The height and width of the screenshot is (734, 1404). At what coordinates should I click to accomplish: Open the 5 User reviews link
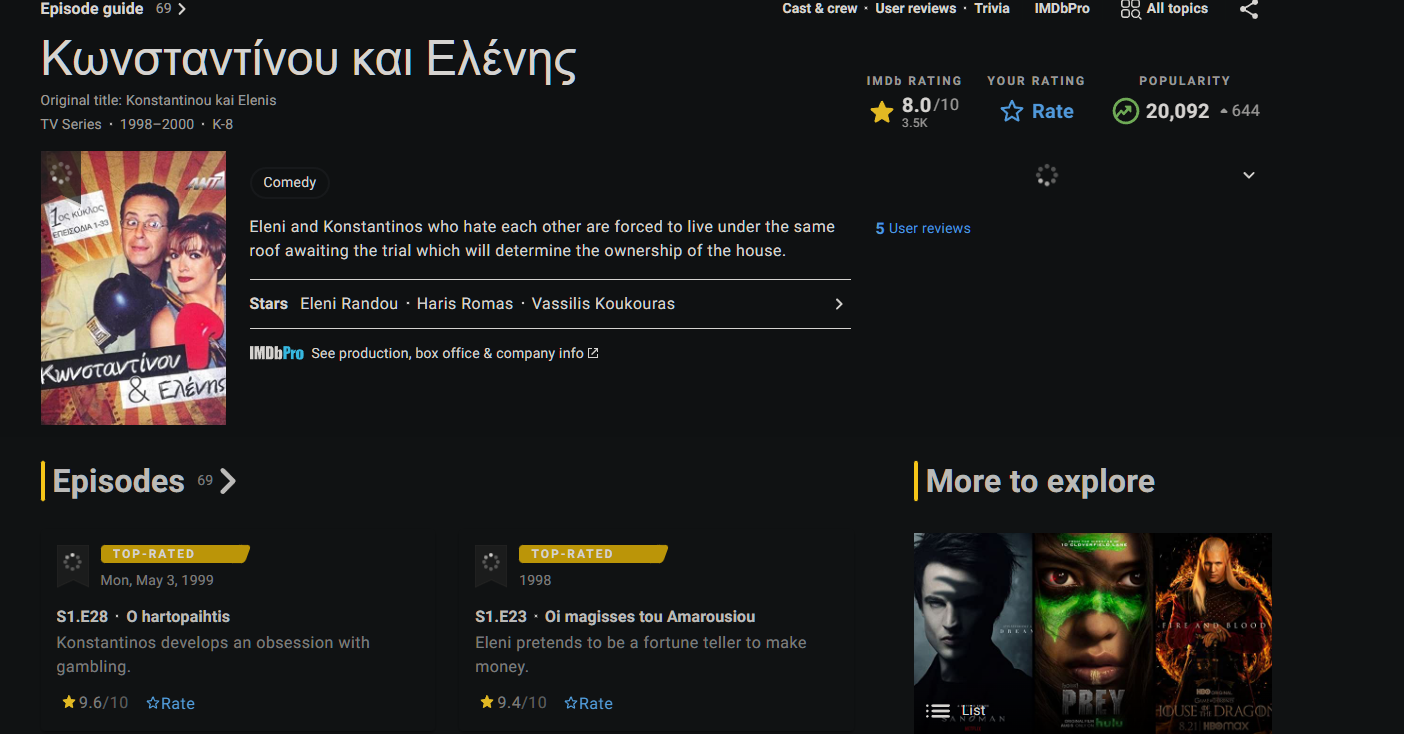coord(923,228)
